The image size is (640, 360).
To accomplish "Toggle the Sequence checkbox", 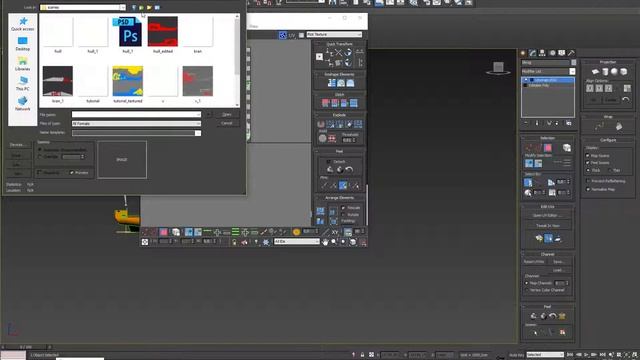I will tap(40, 173).
